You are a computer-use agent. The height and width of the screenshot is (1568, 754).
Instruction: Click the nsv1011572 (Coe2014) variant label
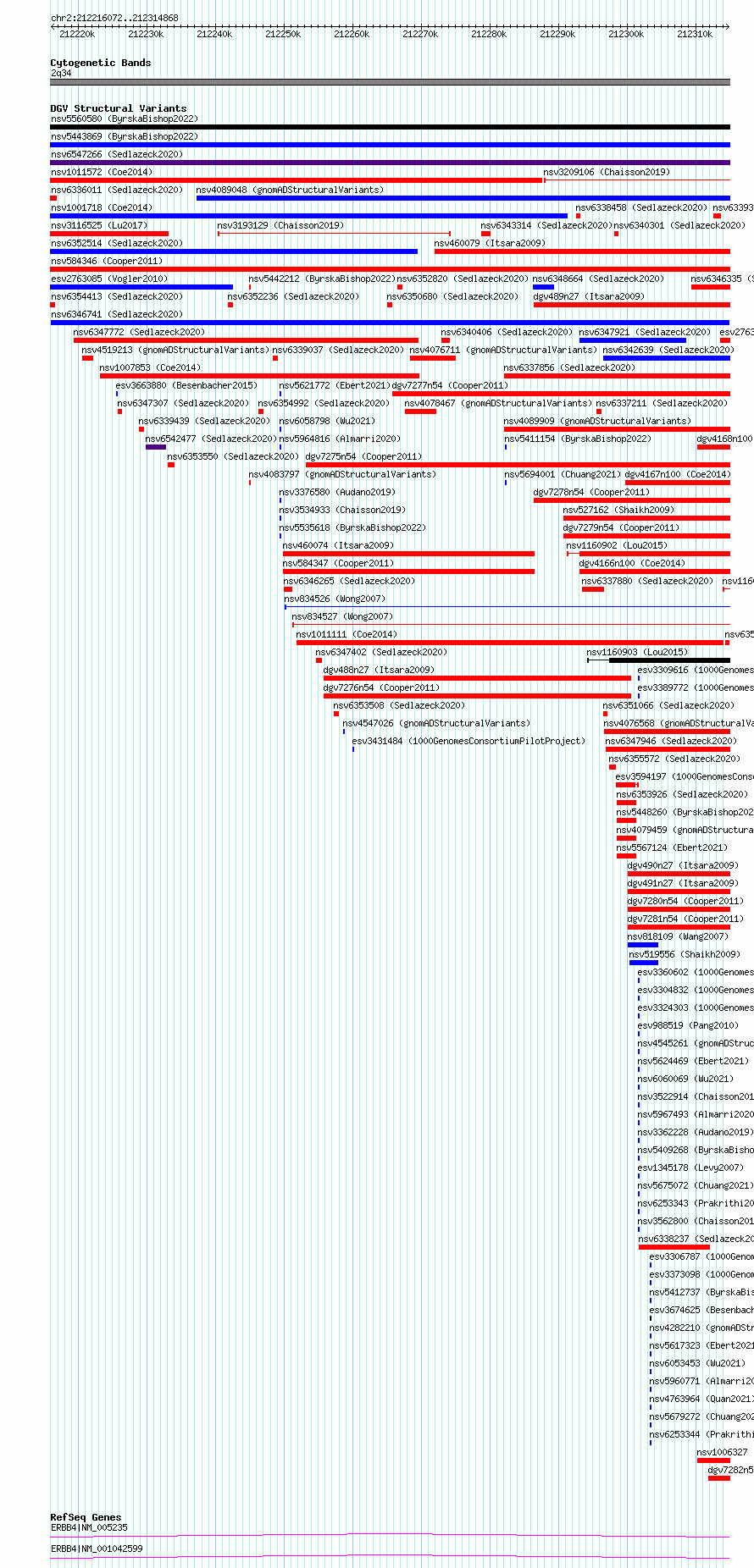pos(102,172)
